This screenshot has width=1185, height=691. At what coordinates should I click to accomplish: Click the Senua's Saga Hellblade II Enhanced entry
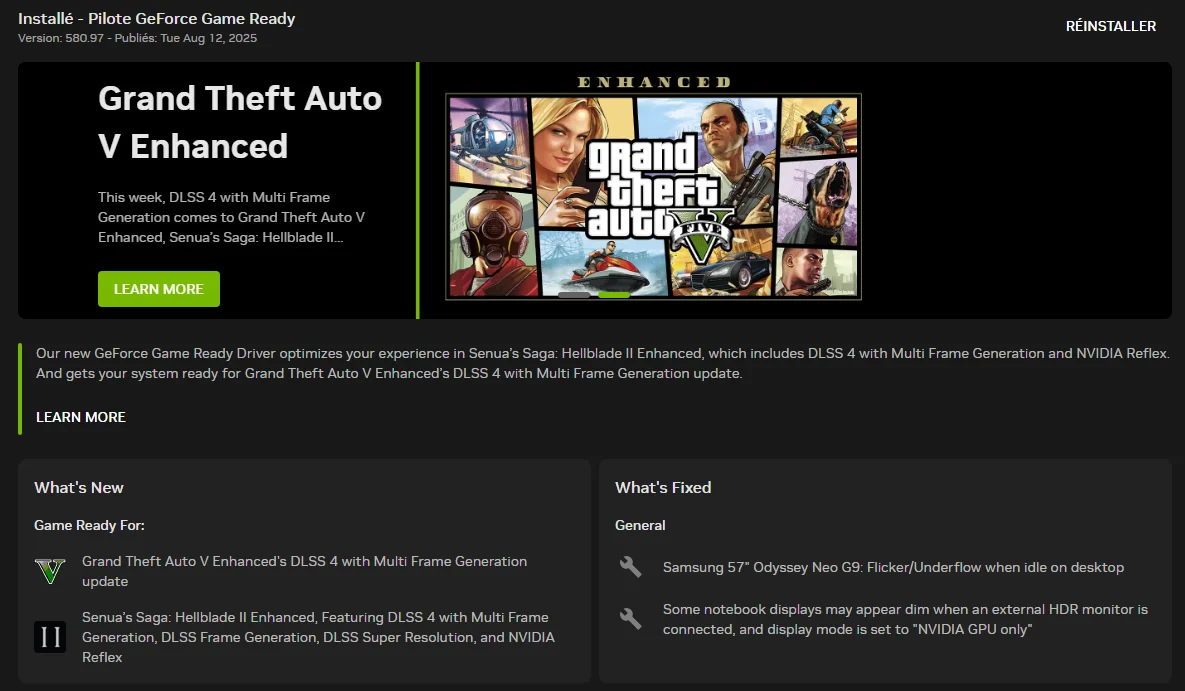pyautogui.click(x=318, y=637)
